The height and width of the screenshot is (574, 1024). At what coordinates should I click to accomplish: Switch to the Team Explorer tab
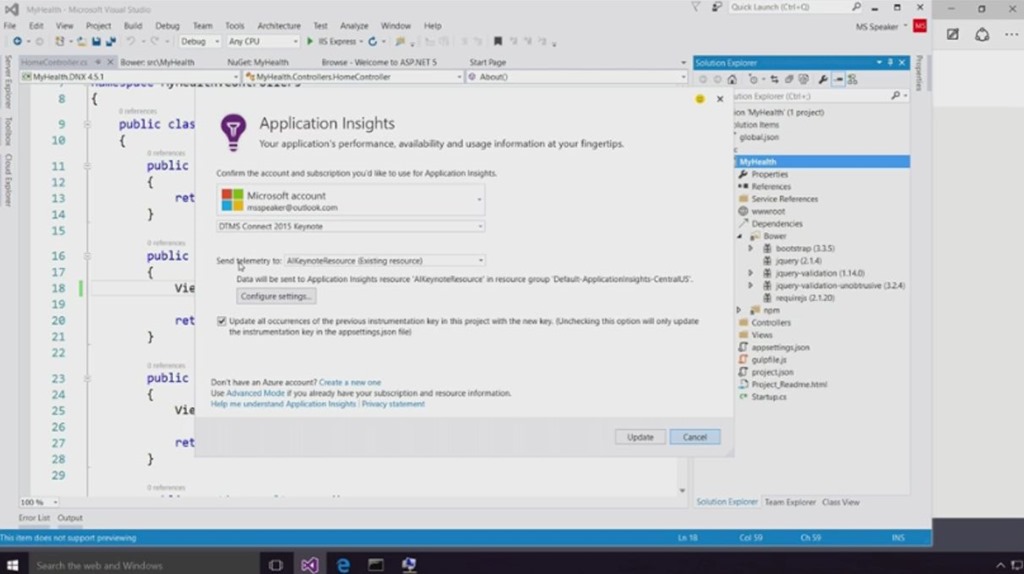point(790,502)
